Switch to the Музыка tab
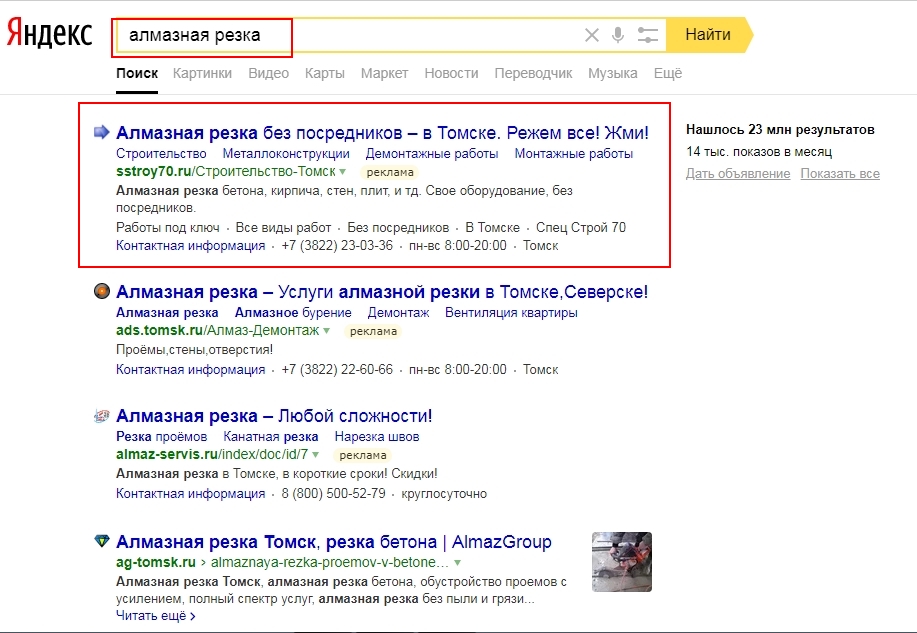917x633 pixels. (x=613, y=73)
